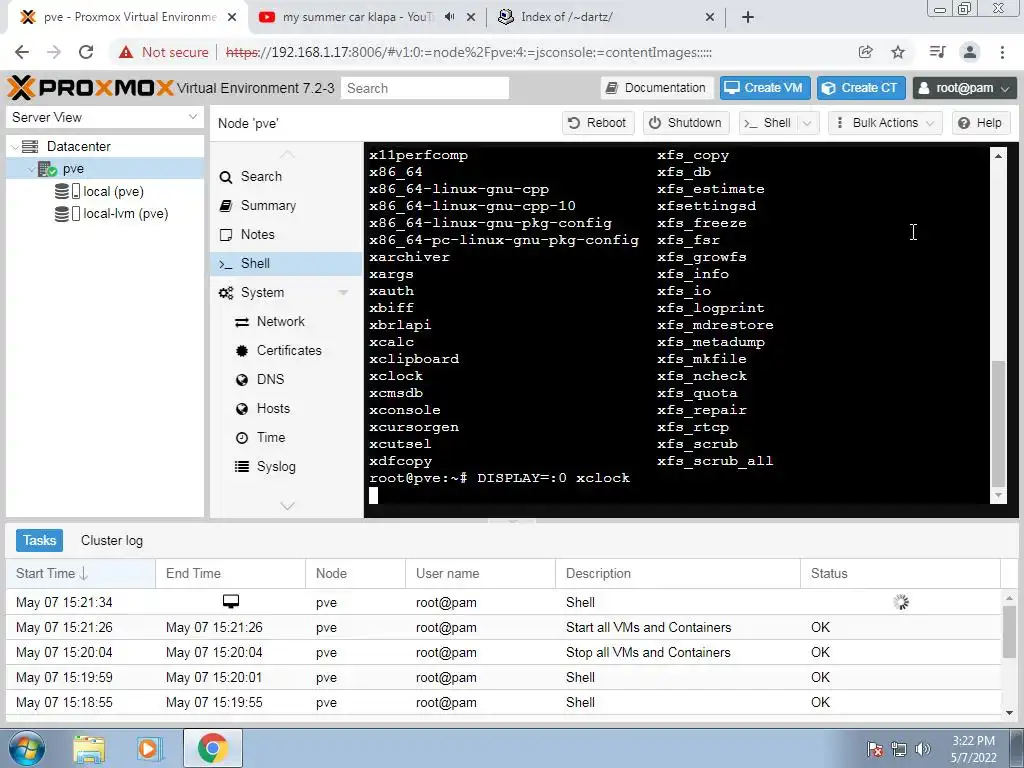
Task: Select 'Stop all VMs and Containers' task row
Action: (x=504, y=652)
